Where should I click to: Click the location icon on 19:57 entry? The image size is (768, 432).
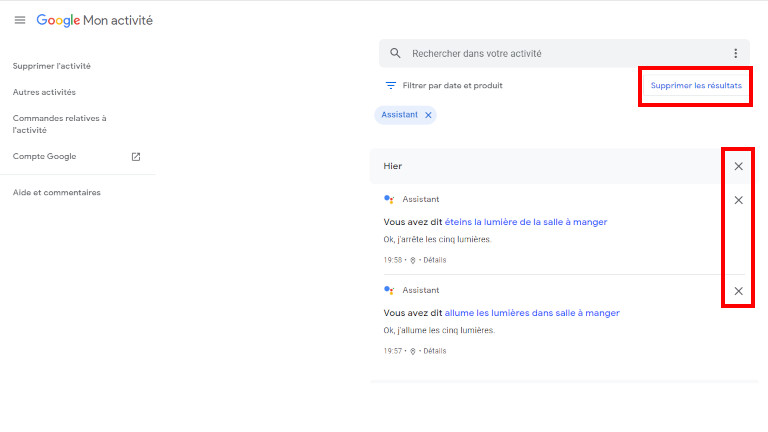[413, 351]
